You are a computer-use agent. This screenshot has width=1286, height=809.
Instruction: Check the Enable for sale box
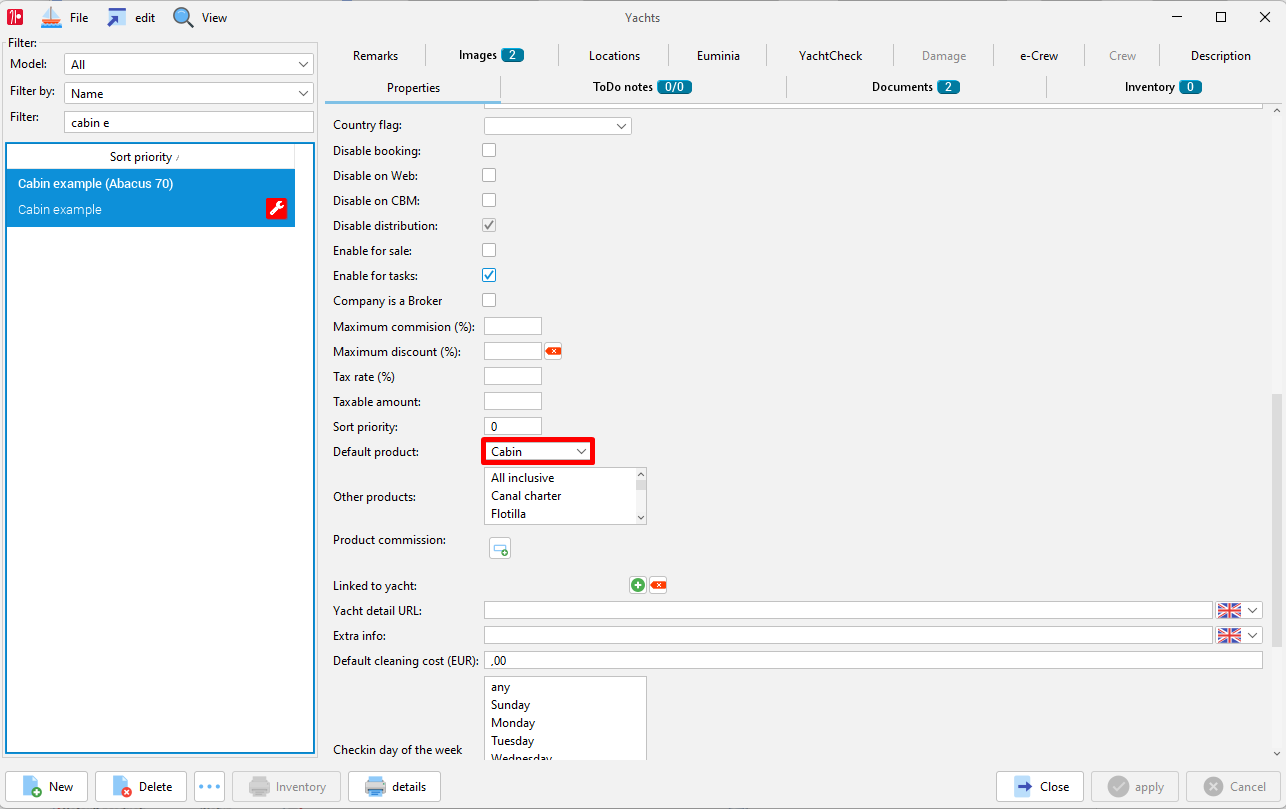(x=489, y=250)
